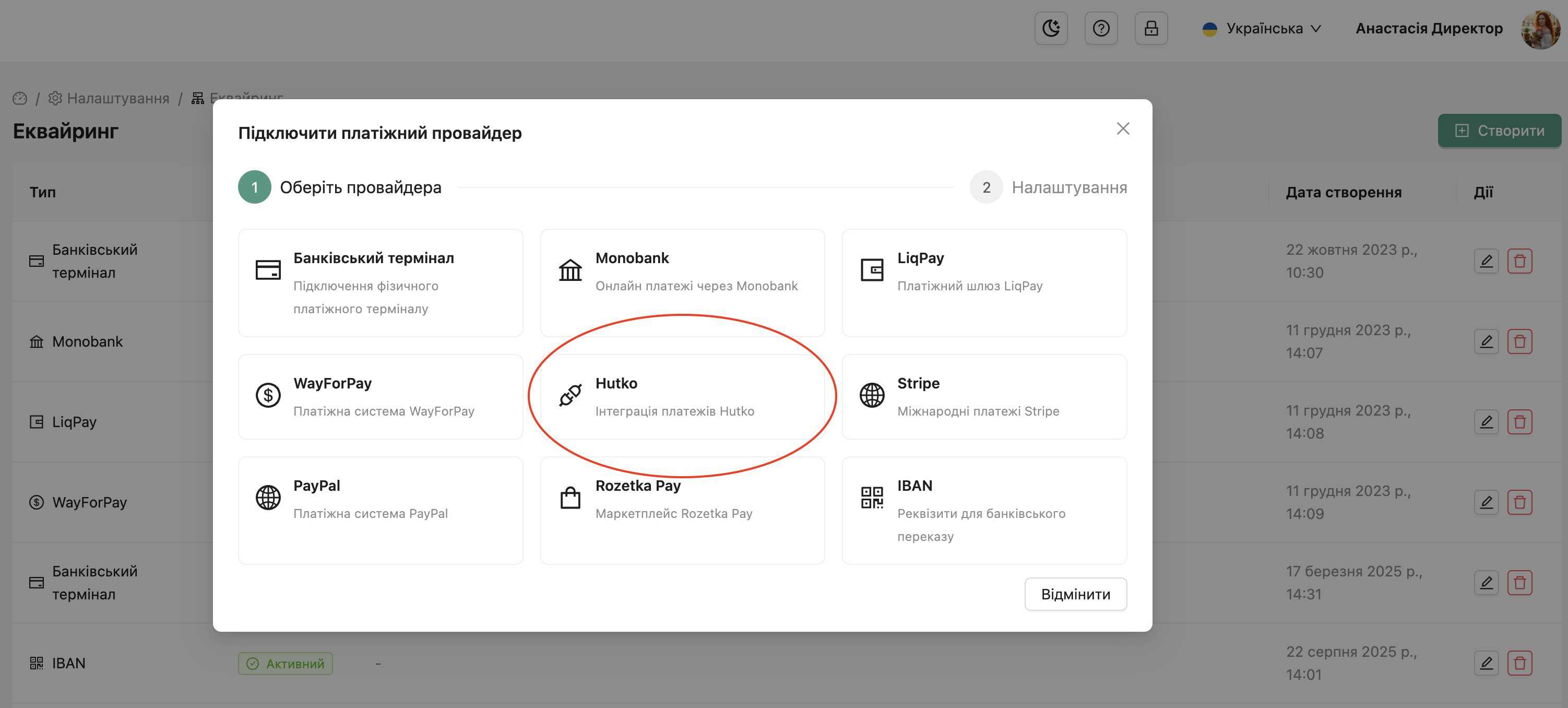
Task: Choose Stripe globe icon card
Action: tap(872, 395)
